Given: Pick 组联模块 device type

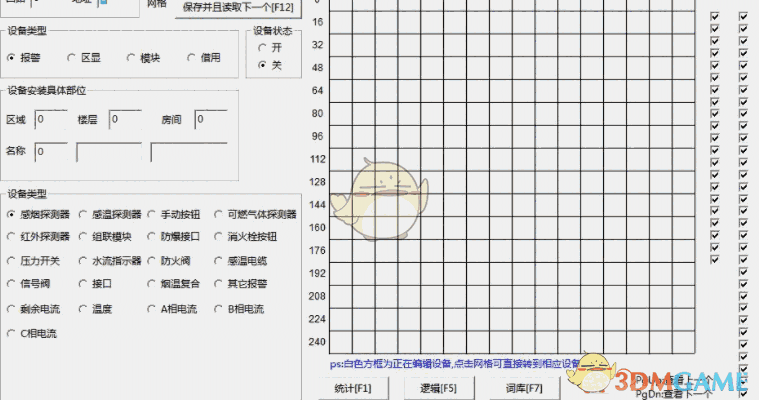Looking at the screenshot, I should point(105,236).
